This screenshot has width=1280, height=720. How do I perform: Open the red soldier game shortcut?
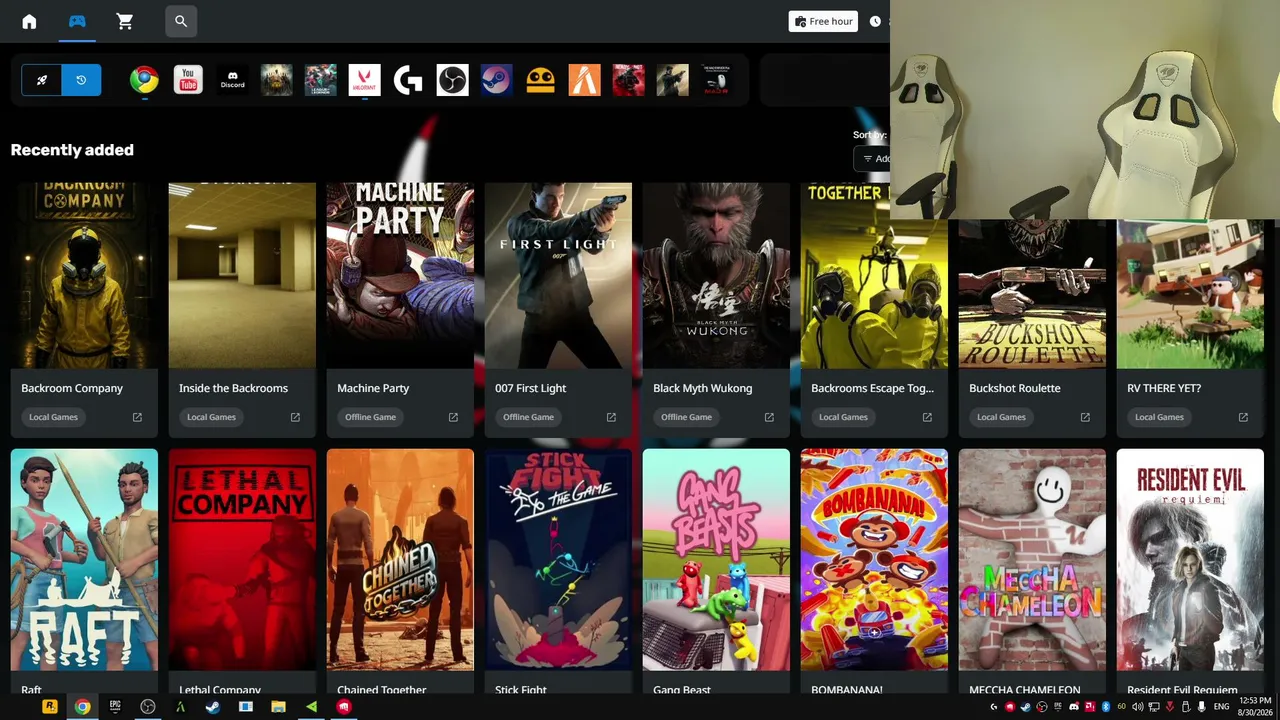(629, 80)
